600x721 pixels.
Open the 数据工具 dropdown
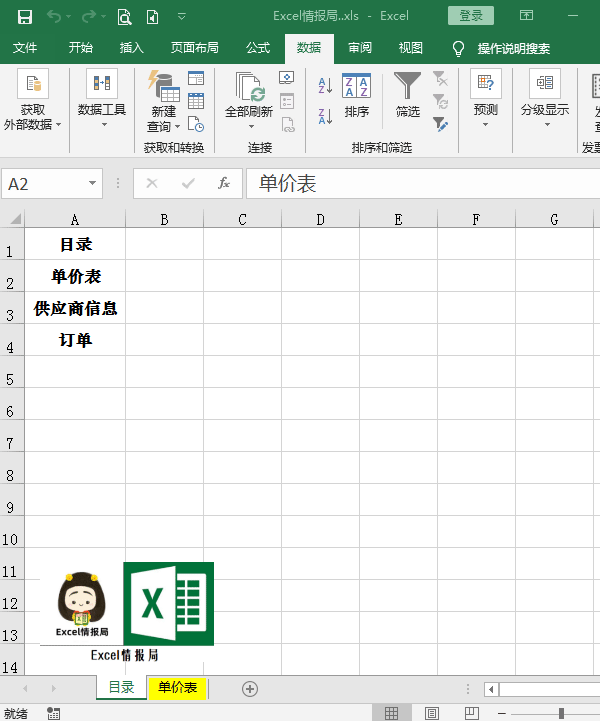[102, 99]
